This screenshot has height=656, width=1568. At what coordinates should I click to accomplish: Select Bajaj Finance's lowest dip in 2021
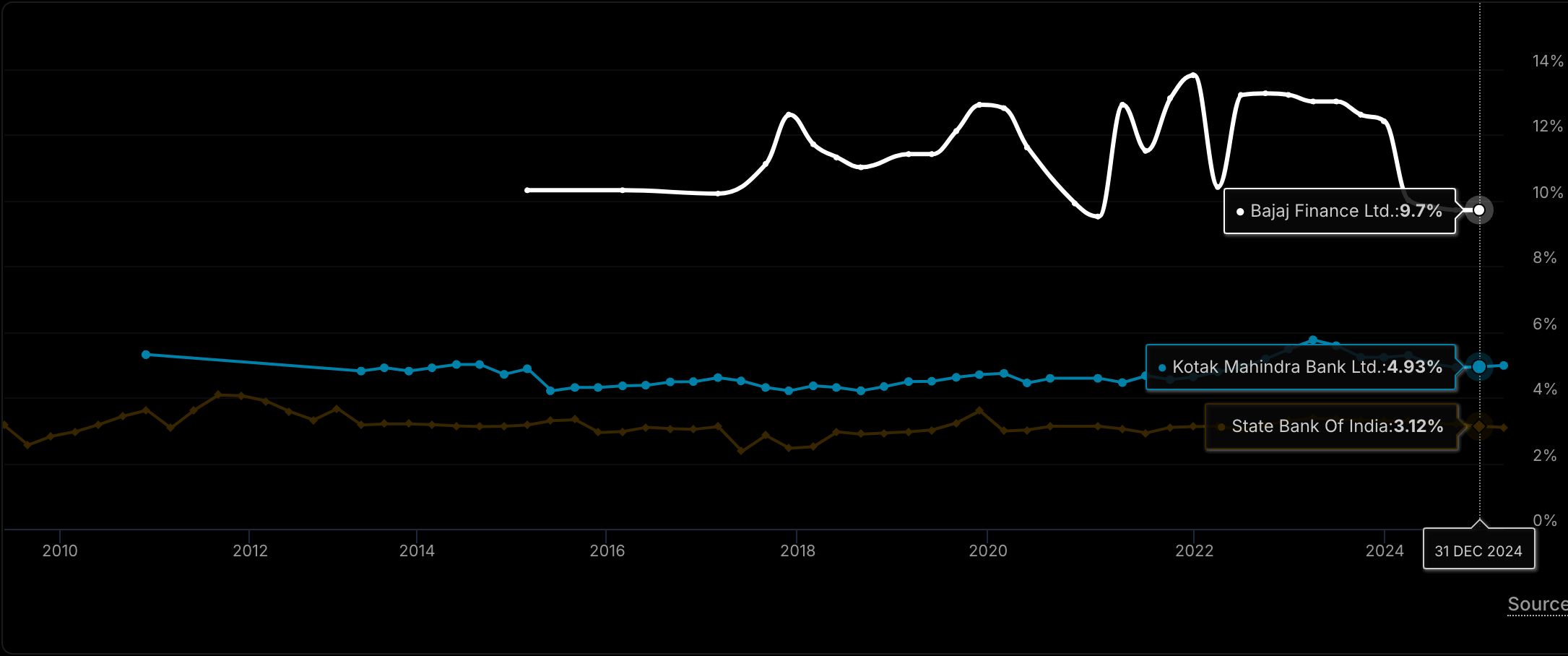click(1098, 216)
